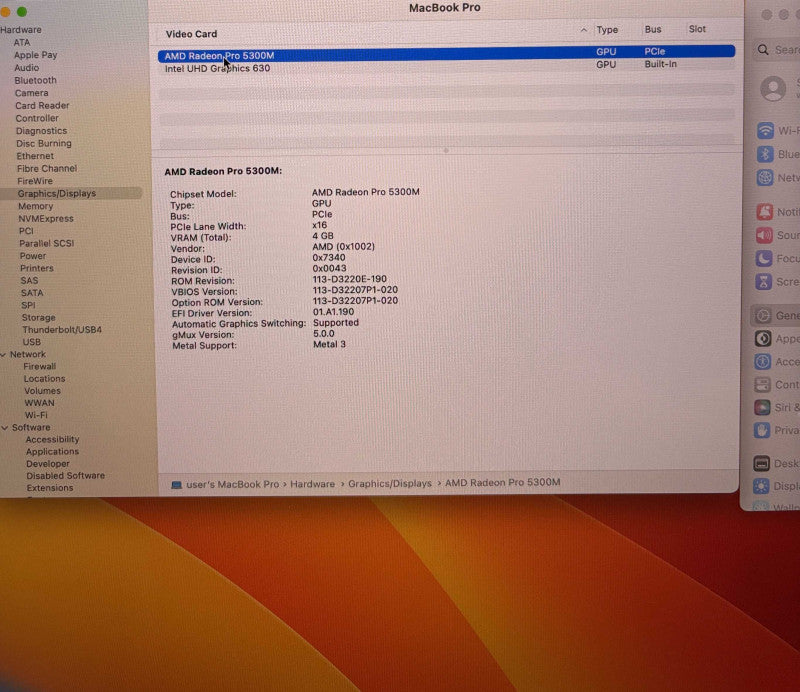Select Applications under Software
800x692 pixels.
(x=53, y=452)
